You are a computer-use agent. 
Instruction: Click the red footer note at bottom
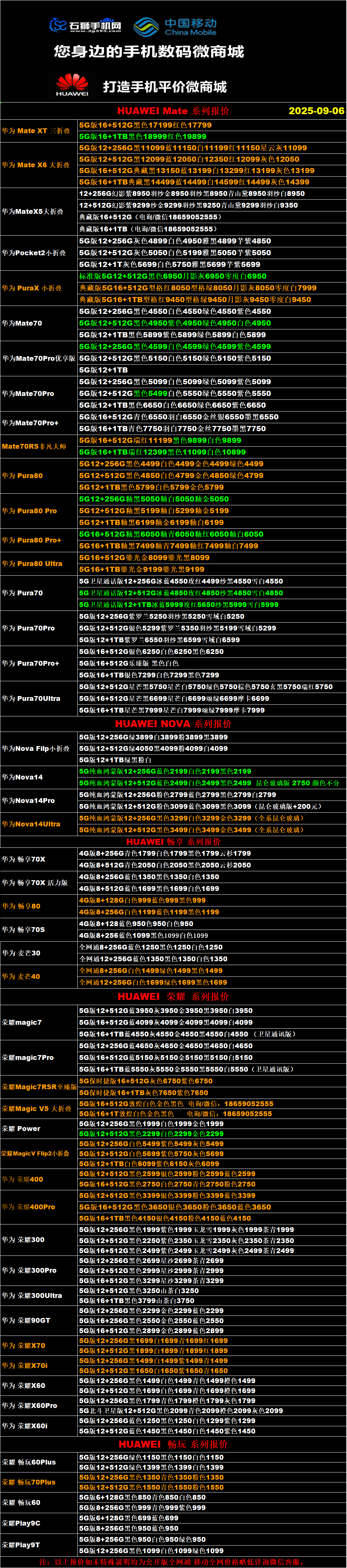173,1562
